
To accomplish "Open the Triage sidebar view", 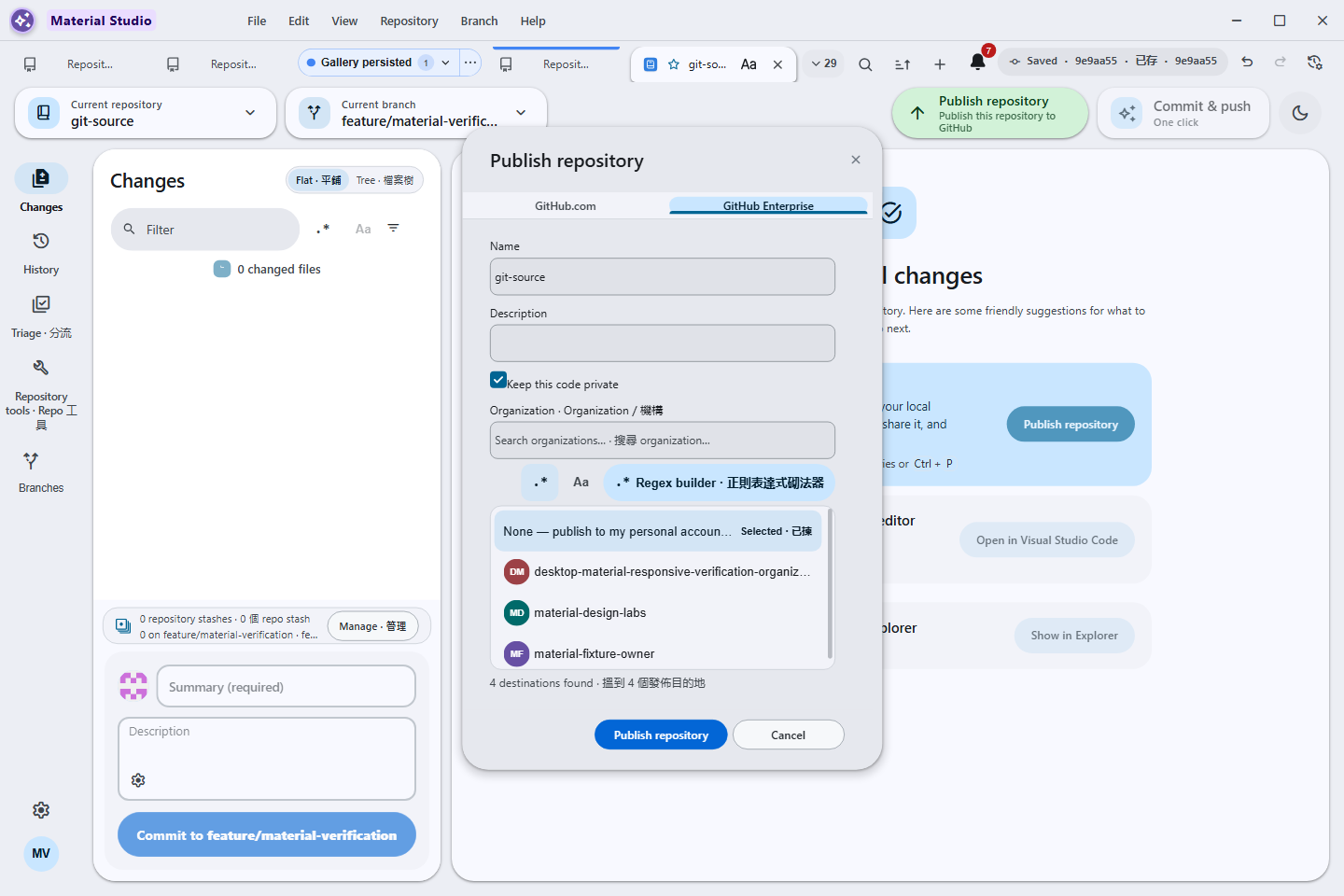I will pos(41,316).
